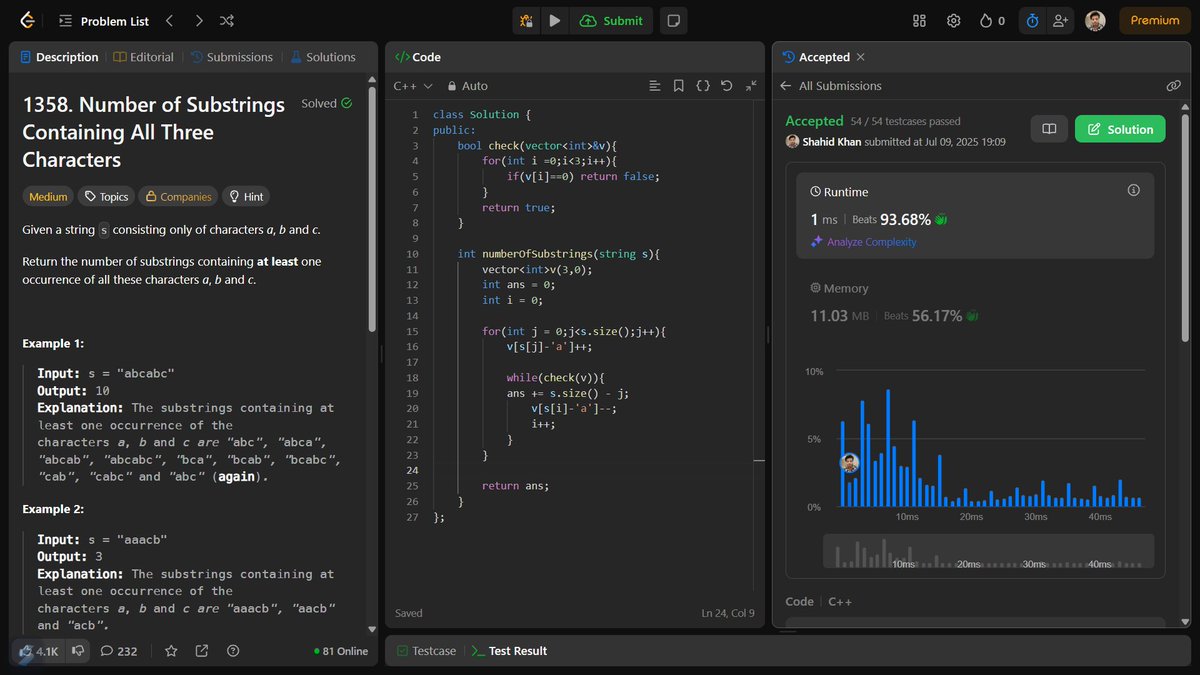Click the Code section label in the Accepted panel
Image resolution: width=1200 pixels, height=675 pixels.
pos(799,601)
